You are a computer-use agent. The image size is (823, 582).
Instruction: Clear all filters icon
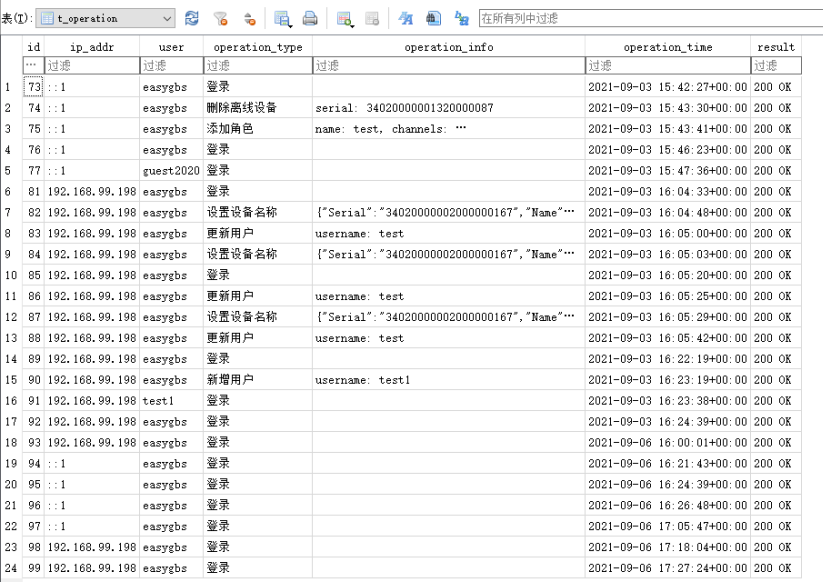[220, 19]
